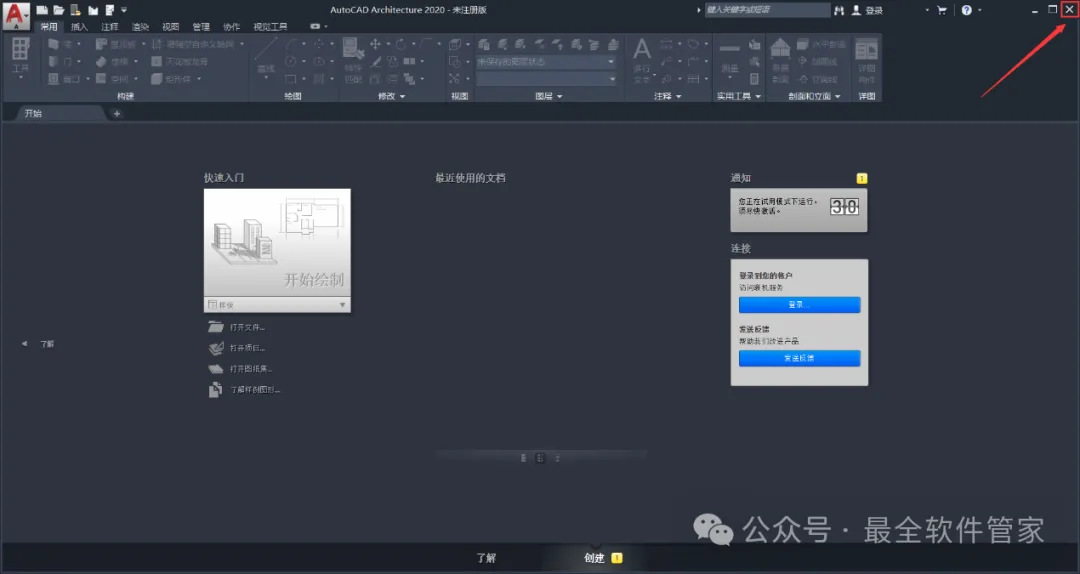Select the 插入 ribbon tab
Screen dimensions: 1080x574
coord(79,27)
